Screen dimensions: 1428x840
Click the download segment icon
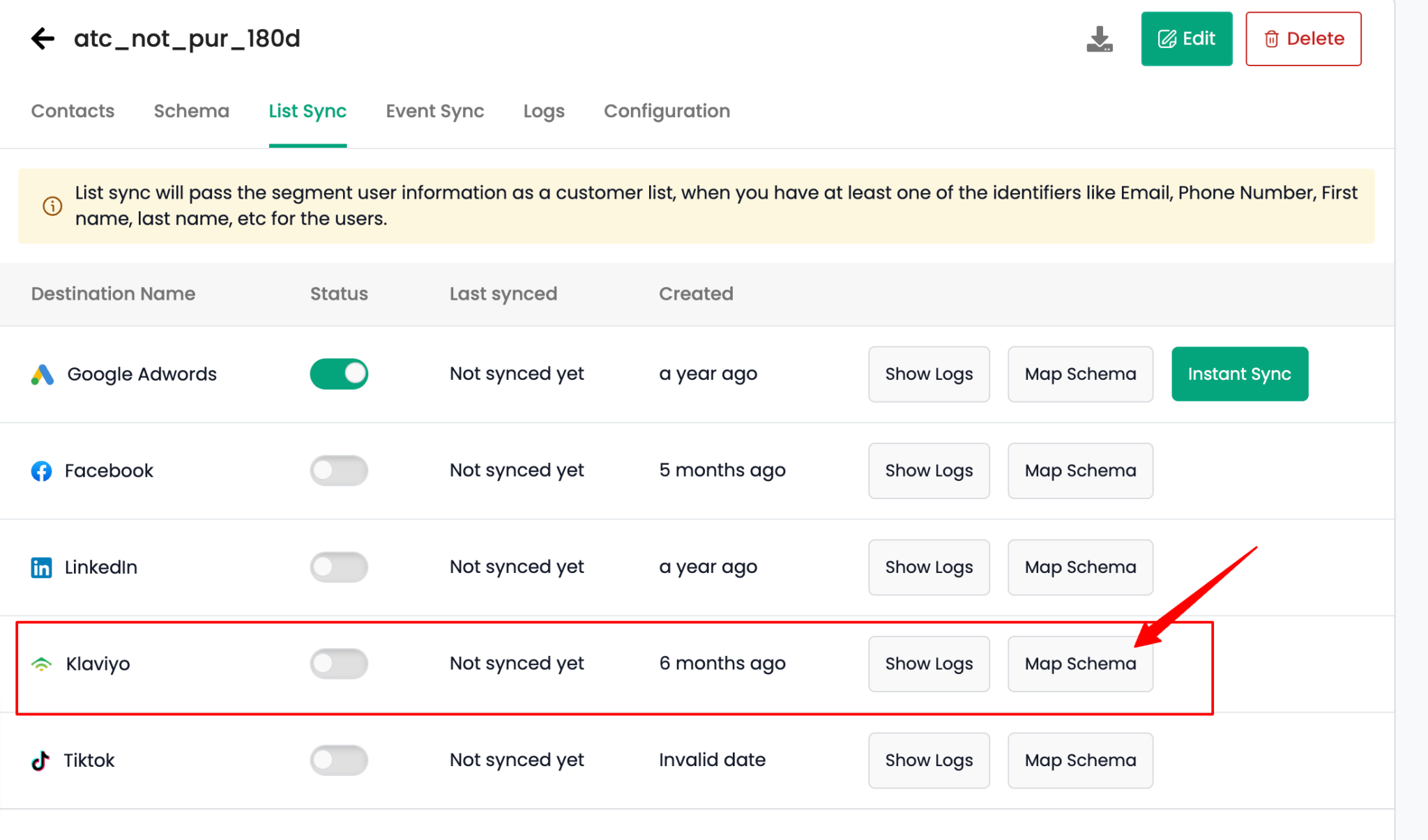point(1100,38)
